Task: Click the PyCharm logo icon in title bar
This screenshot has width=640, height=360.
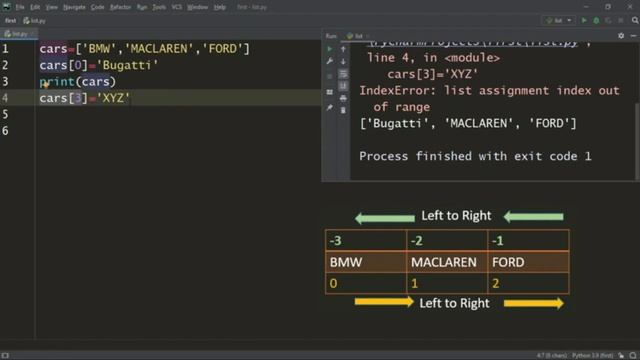Action: tap(7, 7)
